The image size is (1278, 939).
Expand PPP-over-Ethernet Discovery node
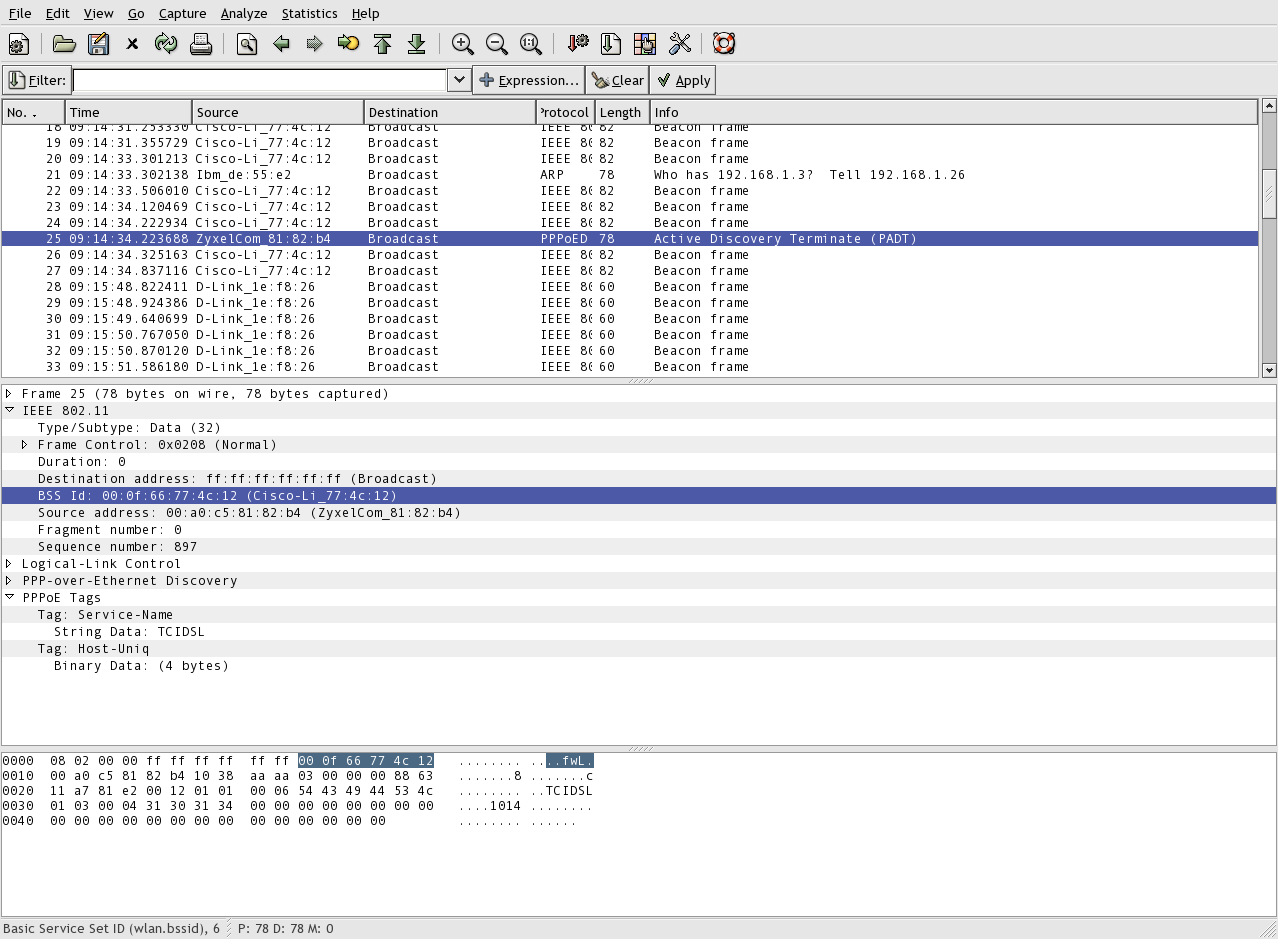[9, 580]
